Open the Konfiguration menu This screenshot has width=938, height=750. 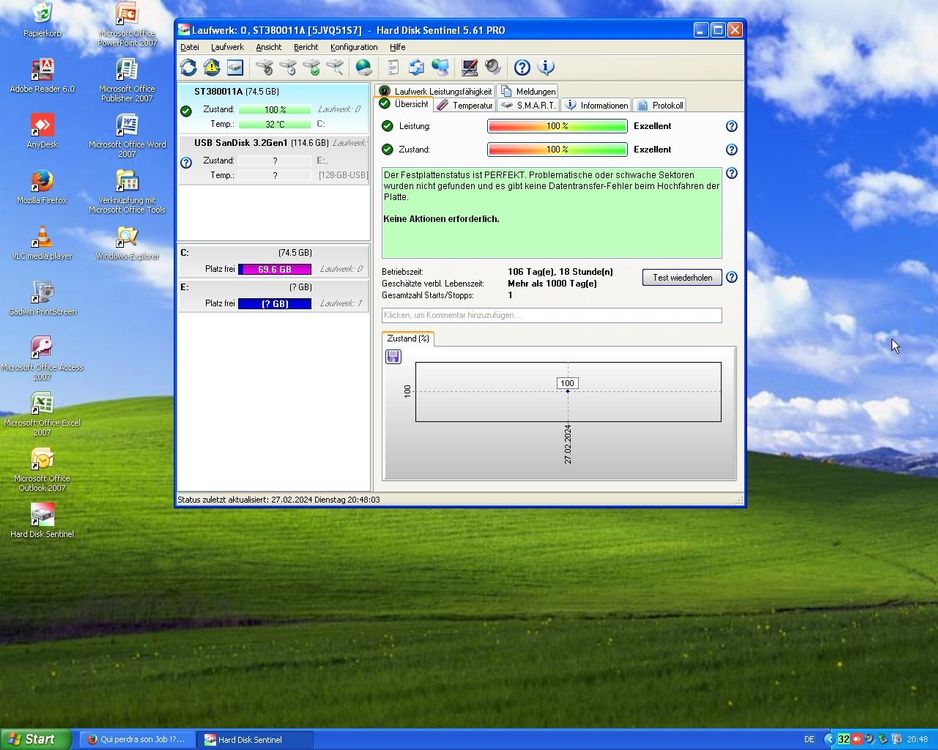click(354, 47)
